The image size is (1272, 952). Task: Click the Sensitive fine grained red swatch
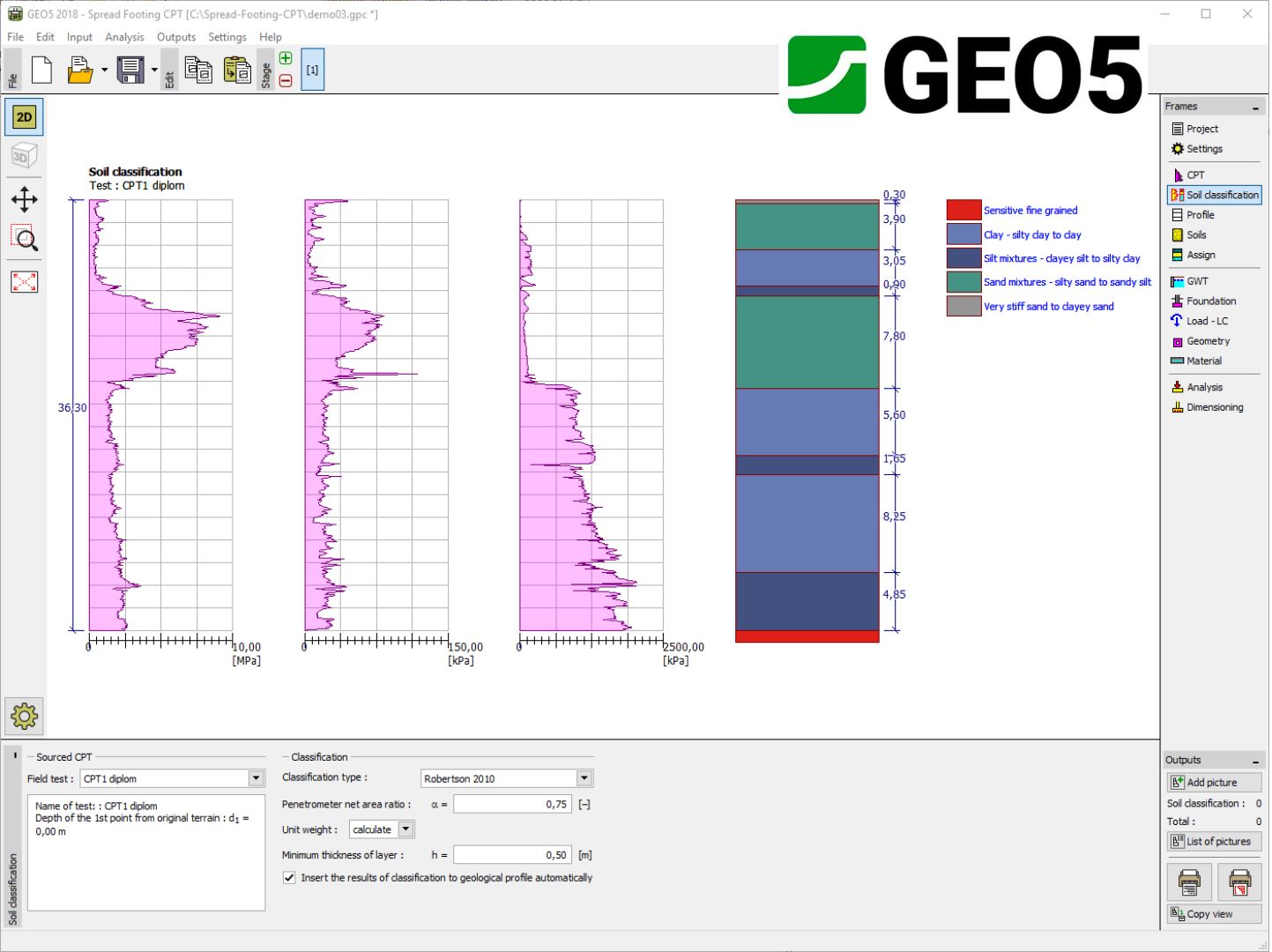coord(963,211)
